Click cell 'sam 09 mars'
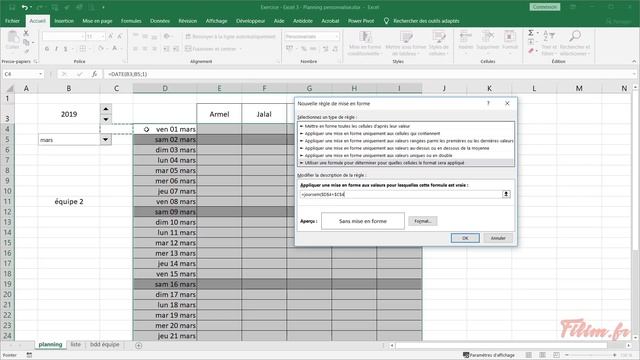The width and height of the screenshot is (640, 360). tap(165, 212)
